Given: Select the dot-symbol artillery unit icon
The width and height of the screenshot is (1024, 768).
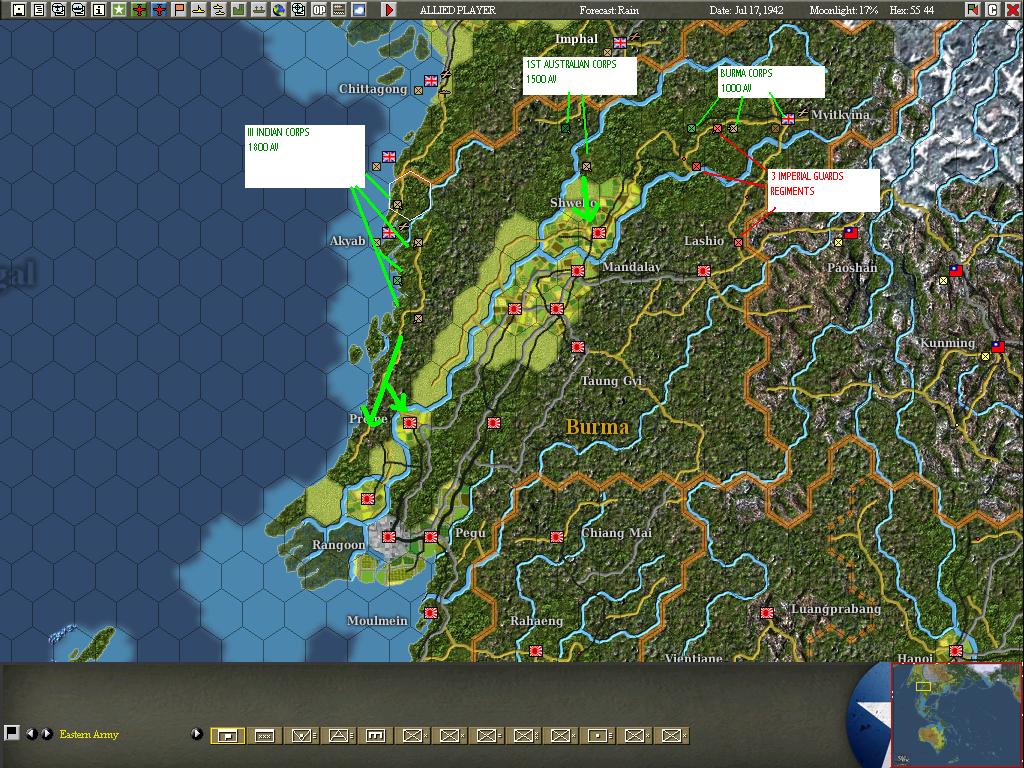Looking at the screenshot, I should pos(598,736).
